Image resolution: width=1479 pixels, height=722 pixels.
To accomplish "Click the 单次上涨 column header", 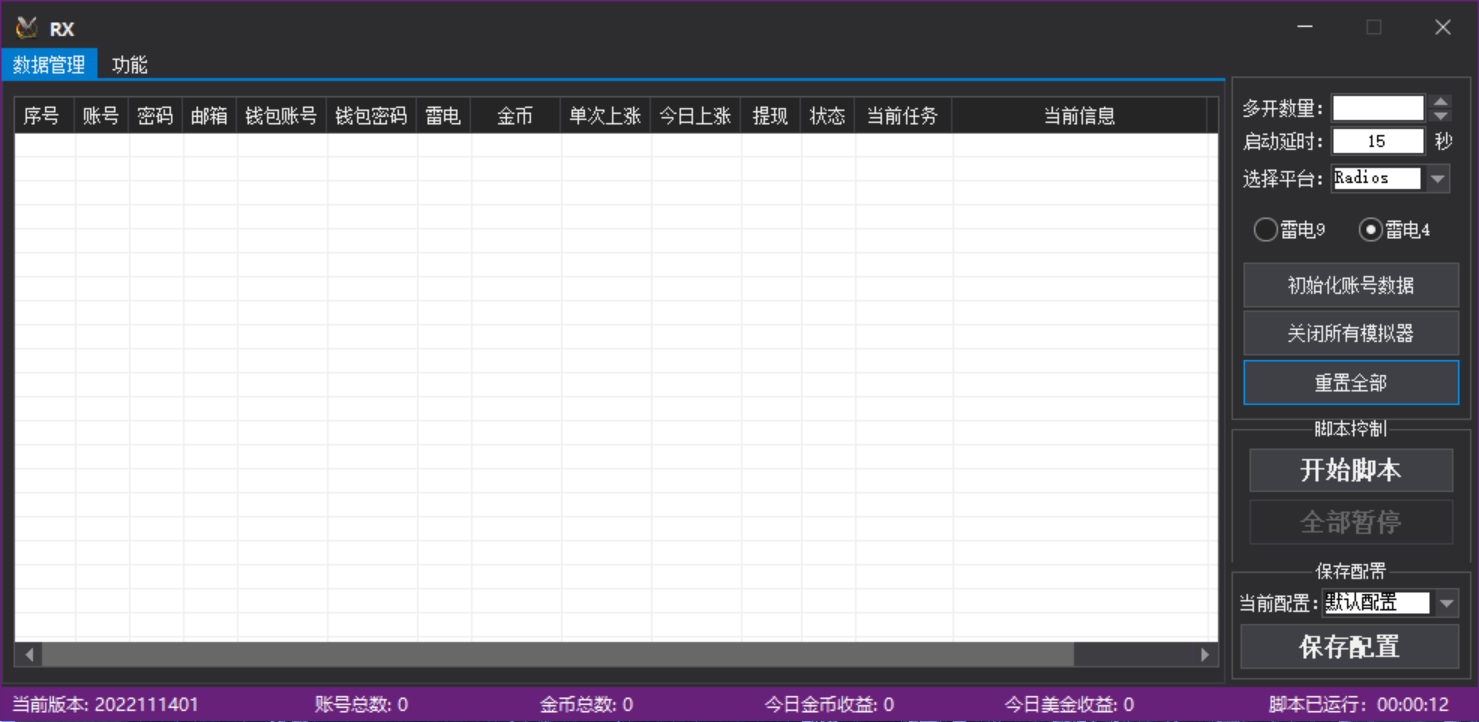I will coord(605,116).
